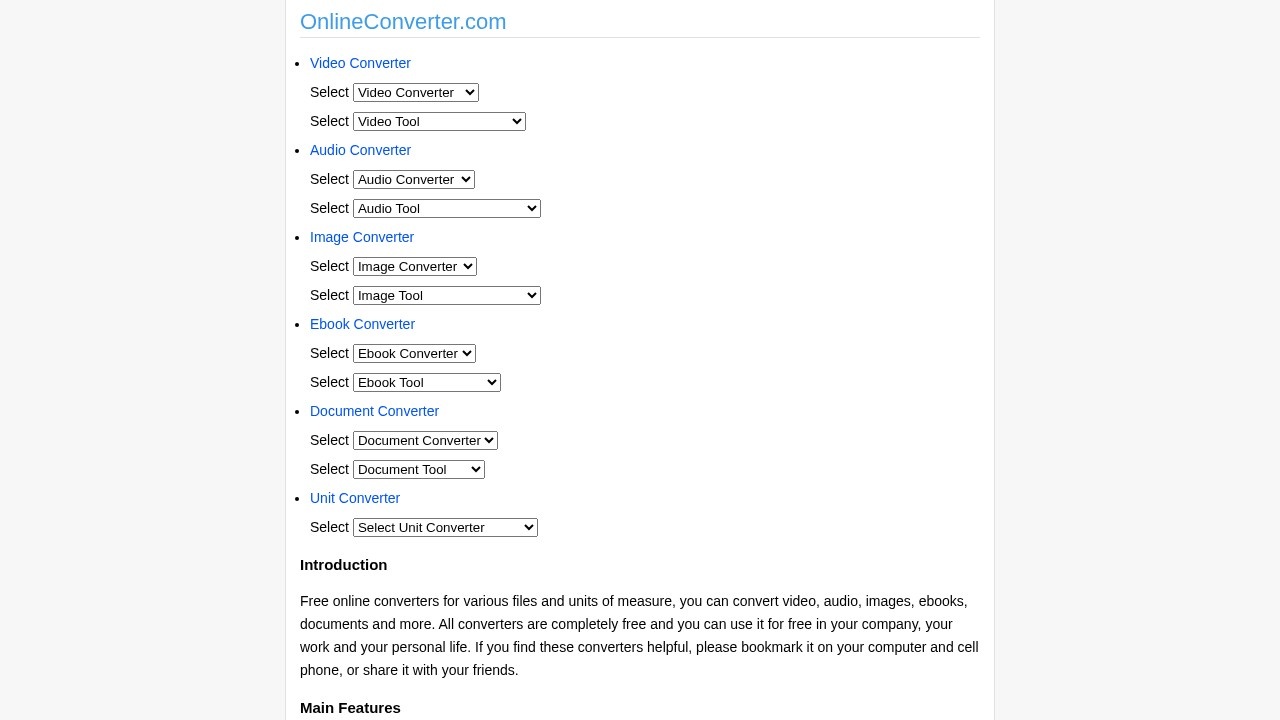Open the Image Tool dropdown
Image resolution: width=1280 pixels, height=720 pixels.
[446, 295]
